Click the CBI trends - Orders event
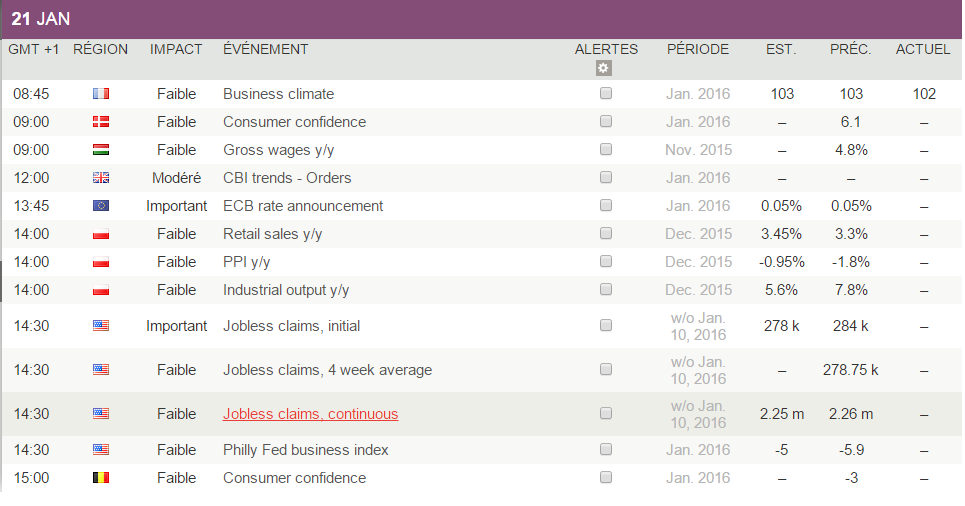The width and height of the screenshot is (965, 506). coord(287,178)
